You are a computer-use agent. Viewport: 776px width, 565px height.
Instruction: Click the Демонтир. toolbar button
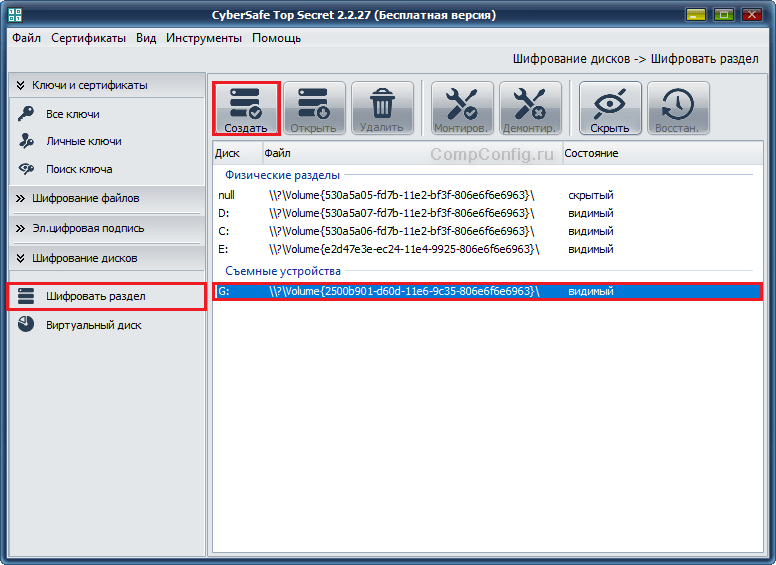click(530, 108)
